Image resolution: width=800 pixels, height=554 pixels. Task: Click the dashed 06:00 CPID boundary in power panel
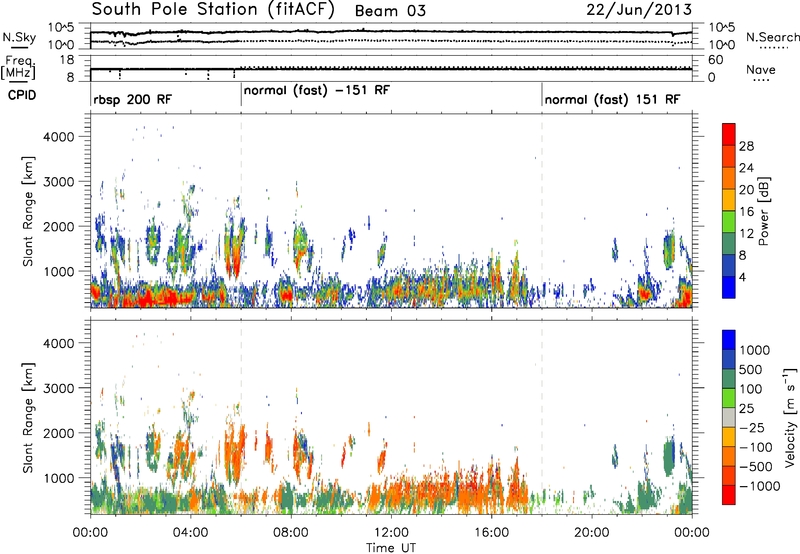241,211
